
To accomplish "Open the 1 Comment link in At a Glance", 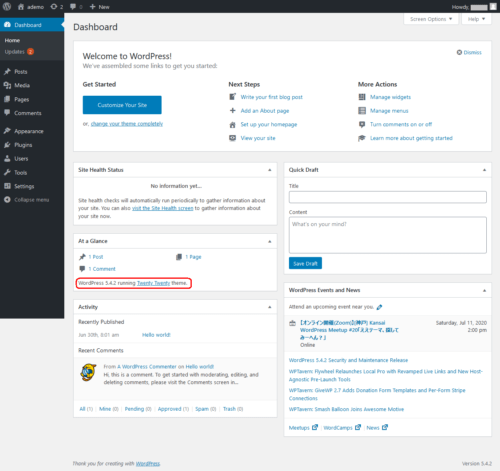I will (102, 269).
